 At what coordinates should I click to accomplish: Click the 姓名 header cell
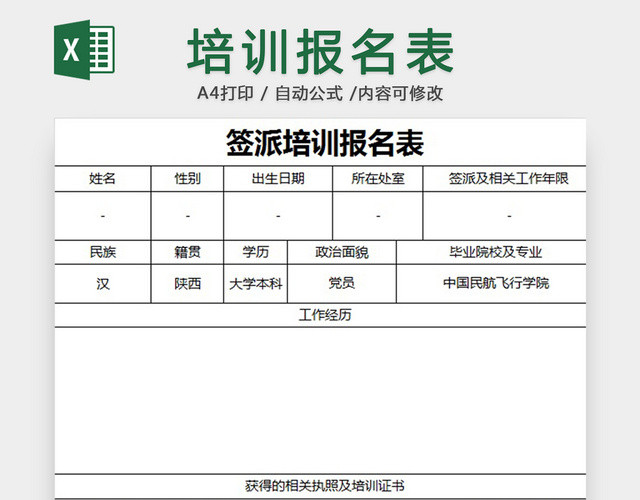(103, 179)
